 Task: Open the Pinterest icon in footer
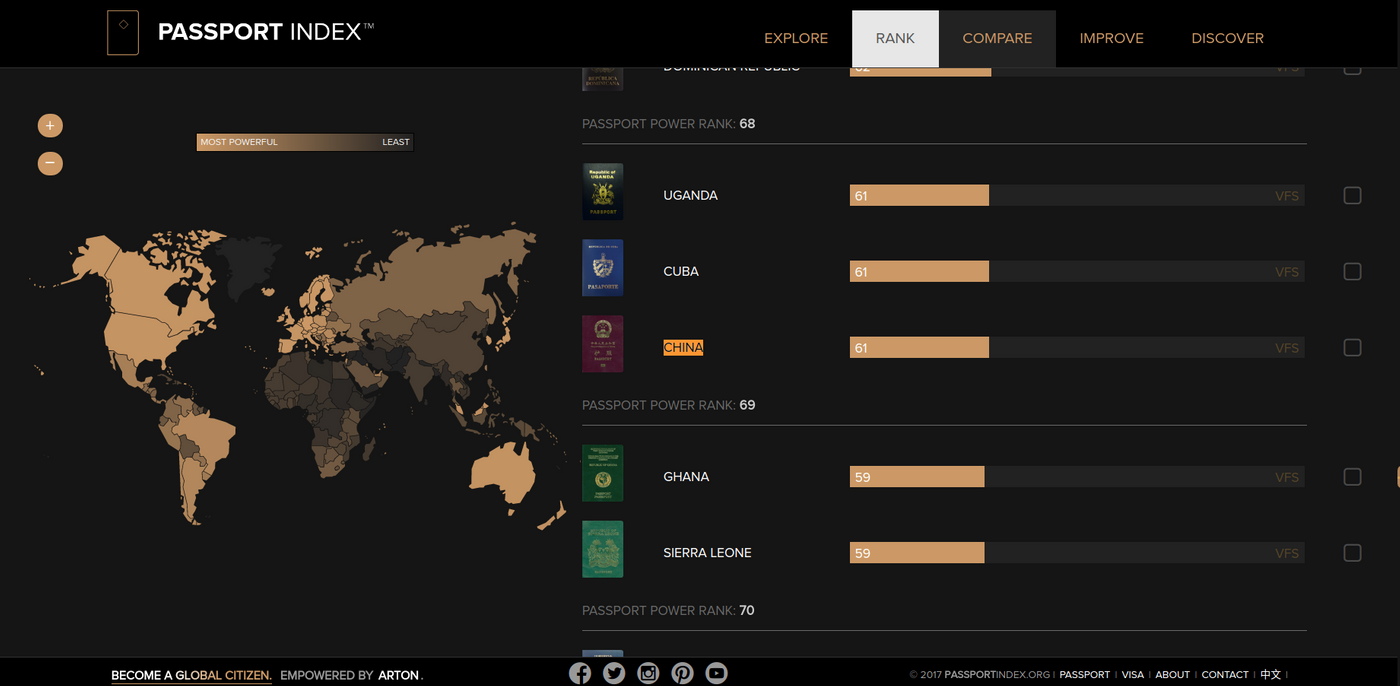coord(682,673)
